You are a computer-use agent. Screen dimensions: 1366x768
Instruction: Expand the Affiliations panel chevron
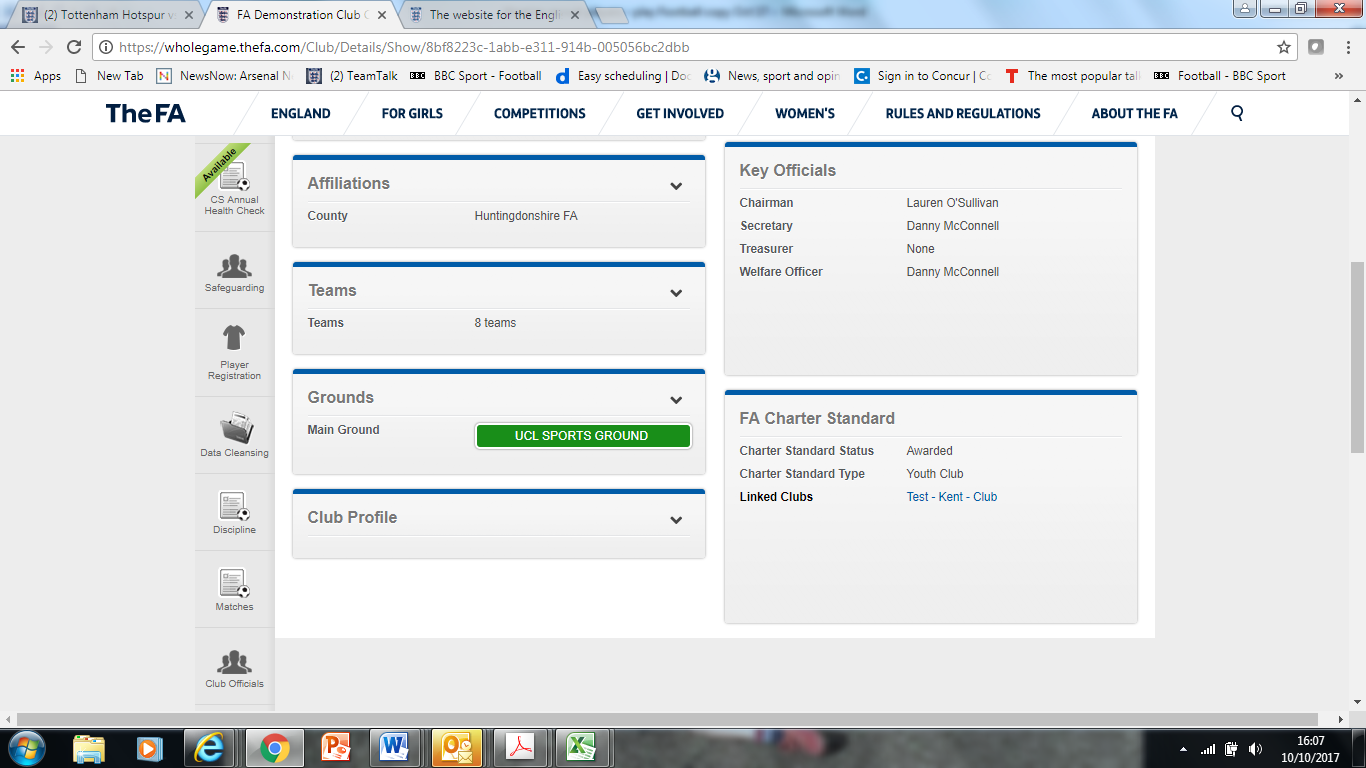click(676, 185)
